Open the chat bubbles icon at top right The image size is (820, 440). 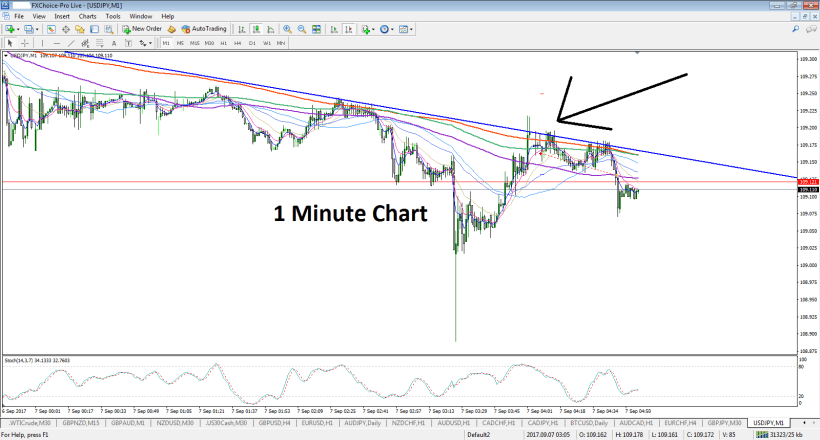[x=811, y=29]
